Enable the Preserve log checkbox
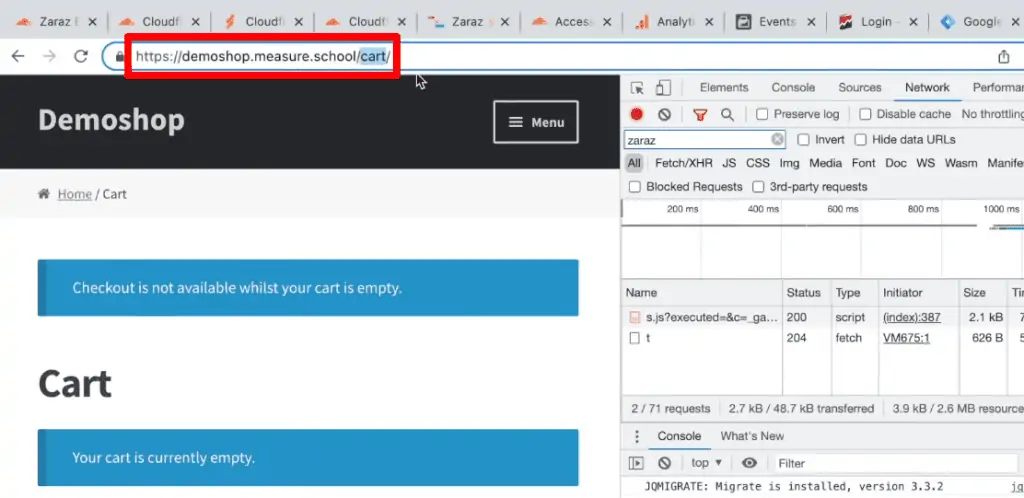The height and width of the screenshot is (498, 1024). 762,114
